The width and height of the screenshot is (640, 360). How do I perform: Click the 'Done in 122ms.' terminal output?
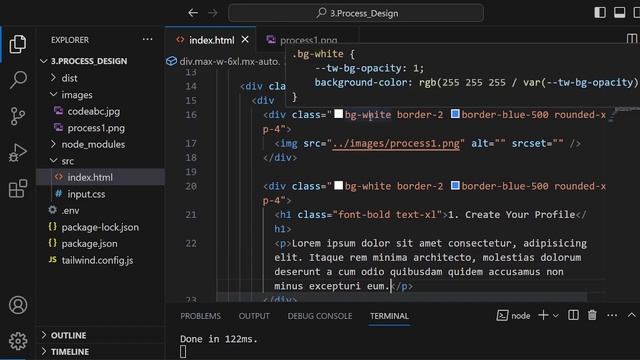pyautogui.click(x=219, y=339)
